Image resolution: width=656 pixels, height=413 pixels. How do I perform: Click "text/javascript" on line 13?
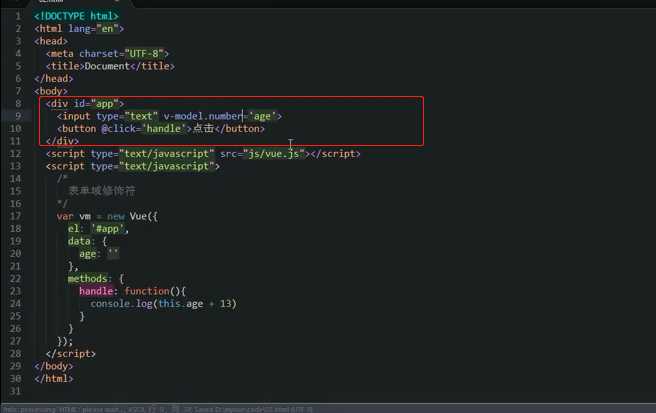(x=167, y=166)
